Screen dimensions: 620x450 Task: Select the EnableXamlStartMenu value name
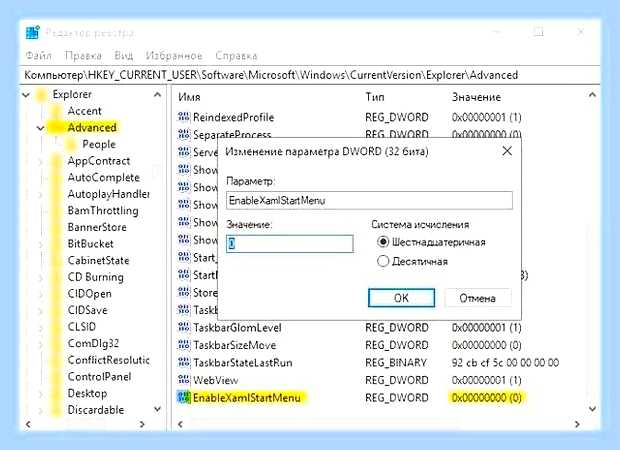pyautogui.click(x=247, y=397)
